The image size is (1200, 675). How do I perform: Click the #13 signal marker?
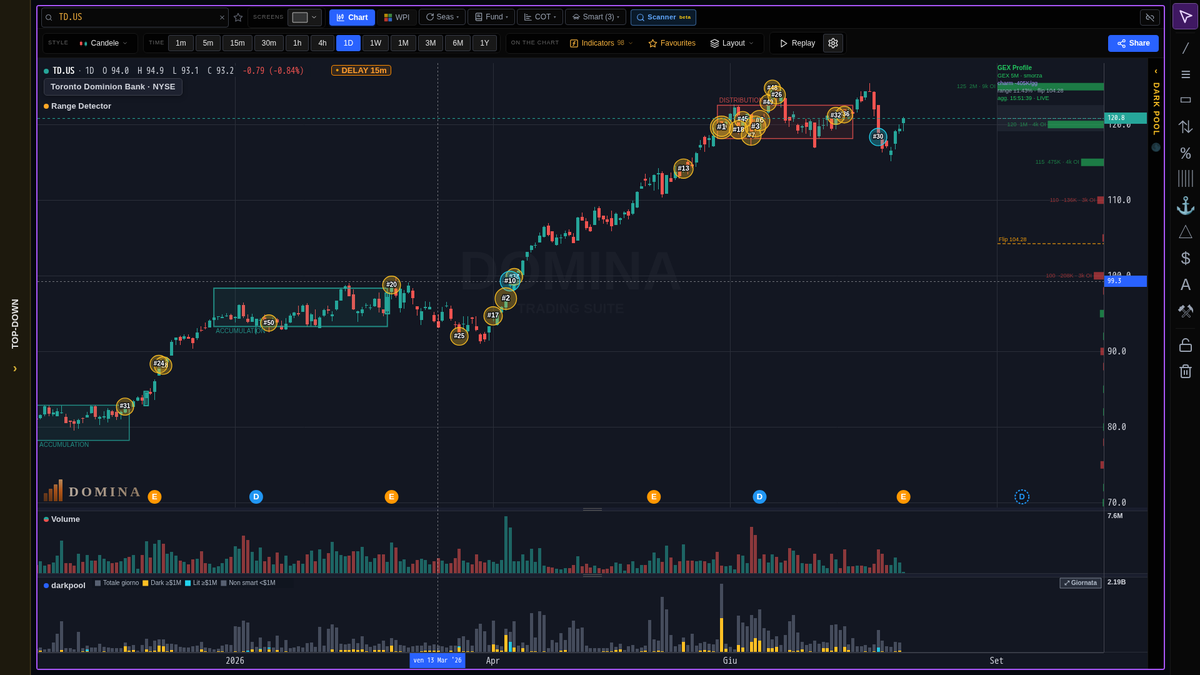[x=683, y=169]
